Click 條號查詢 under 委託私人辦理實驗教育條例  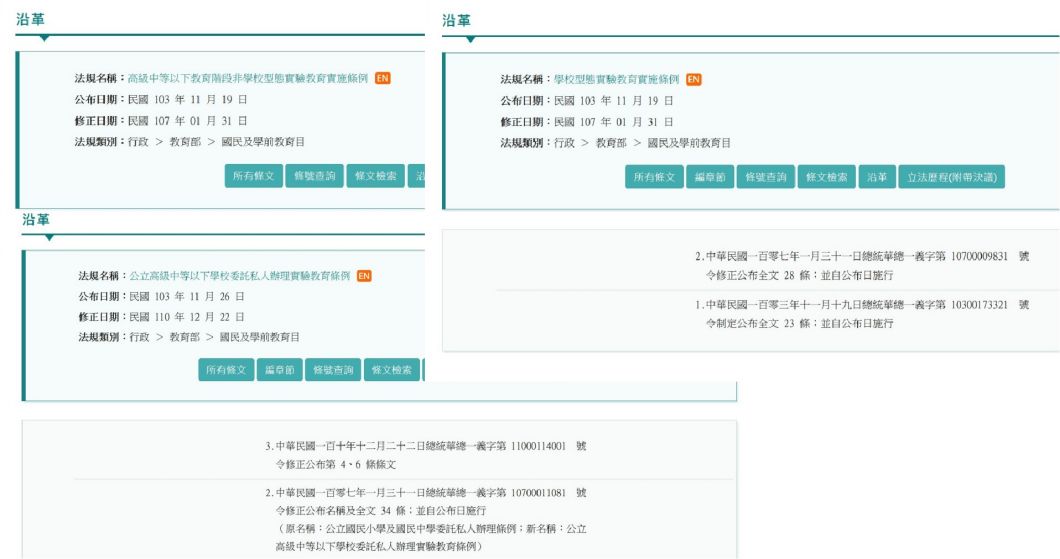(333, 370)
